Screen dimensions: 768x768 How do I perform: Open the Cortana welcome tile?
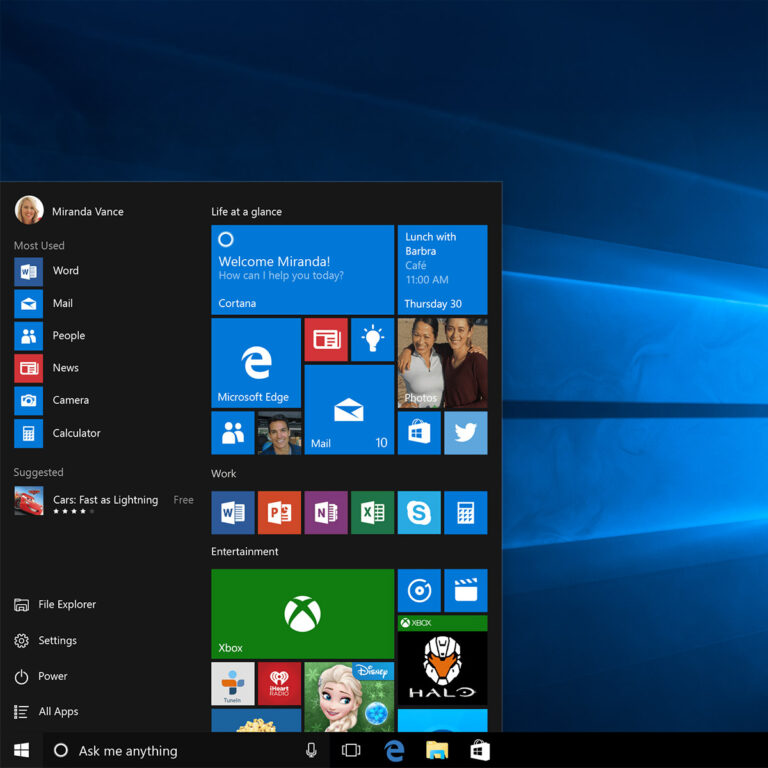302,269
